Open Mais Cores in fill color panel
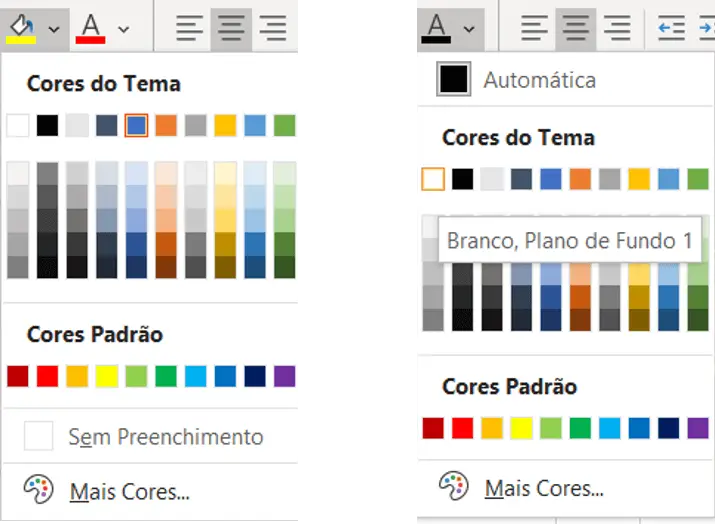715x524 pixels. (150, 491)
